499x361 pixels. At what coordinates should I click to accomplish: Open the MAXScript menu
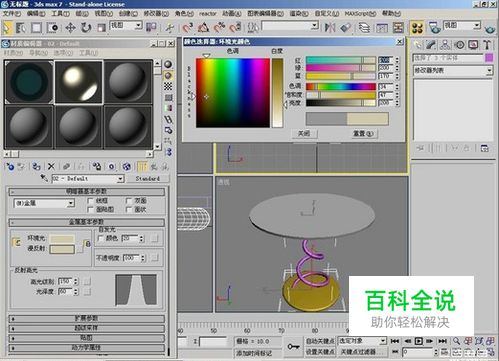pos(360,14)
